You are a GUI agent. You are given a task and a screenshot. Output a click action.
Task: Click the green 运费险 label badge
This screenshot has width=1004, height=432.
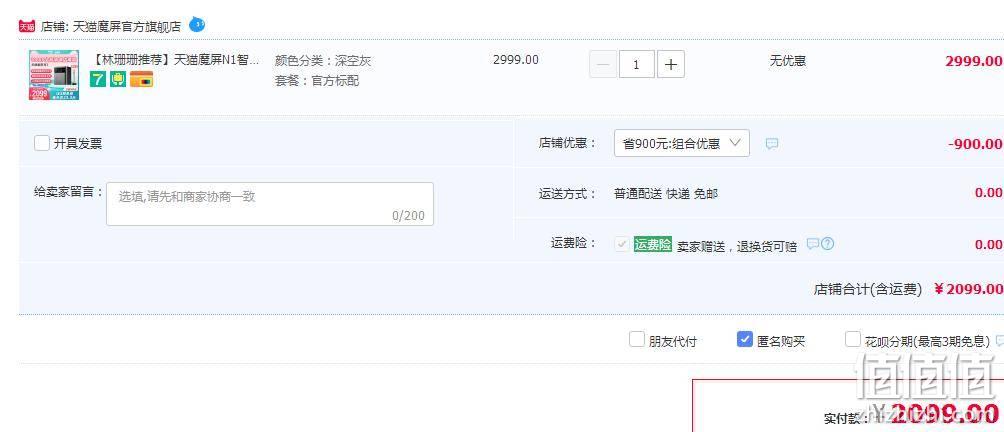[652, 244]
